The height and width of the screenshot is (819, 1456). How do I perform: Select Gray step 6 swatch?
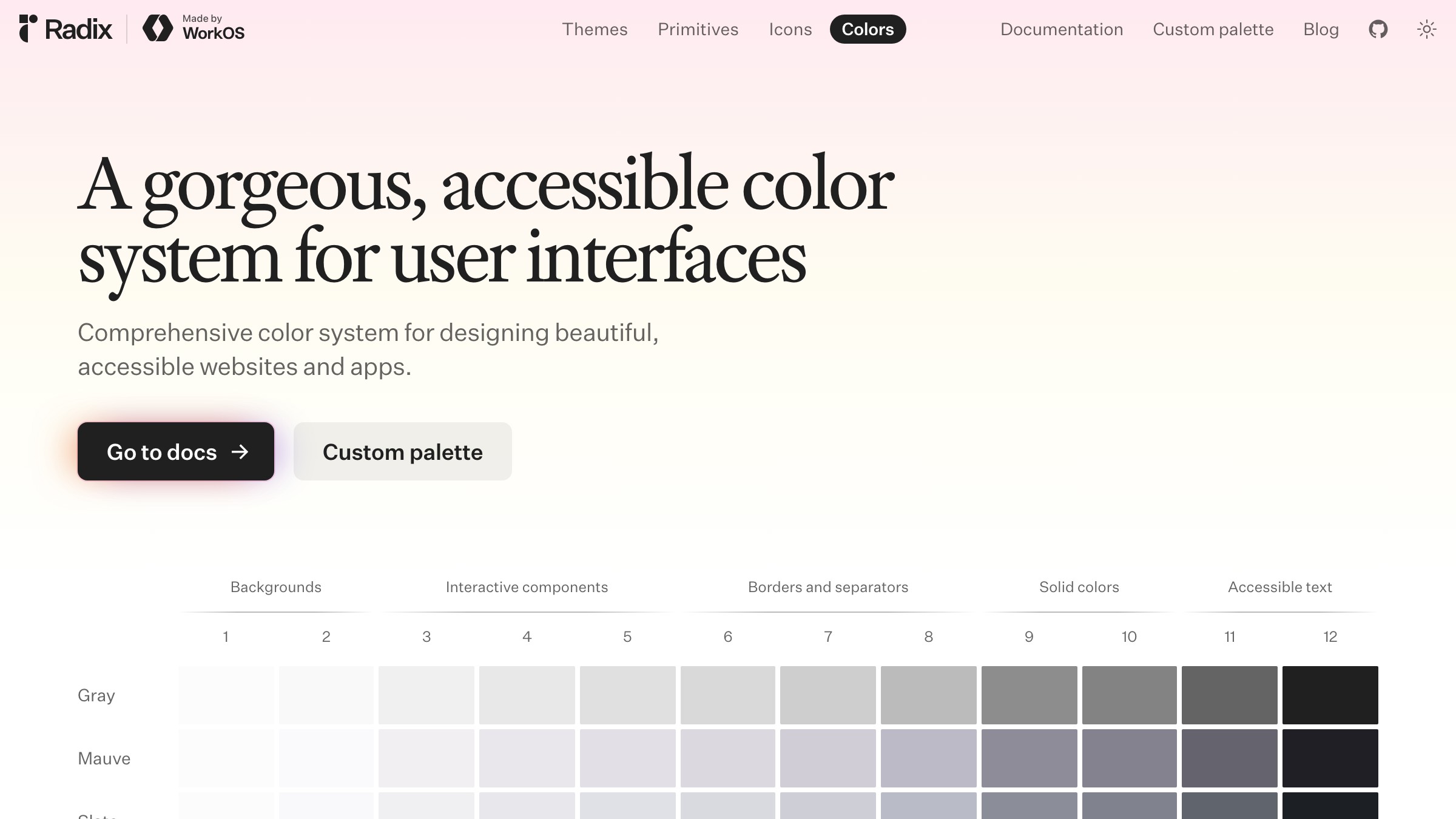(727, 695)
